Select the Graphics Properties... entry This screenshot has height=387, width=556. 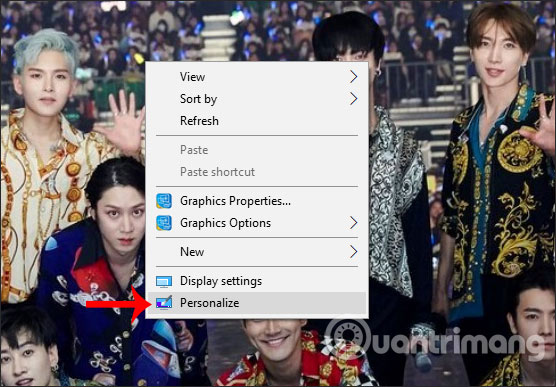[257, 201]
